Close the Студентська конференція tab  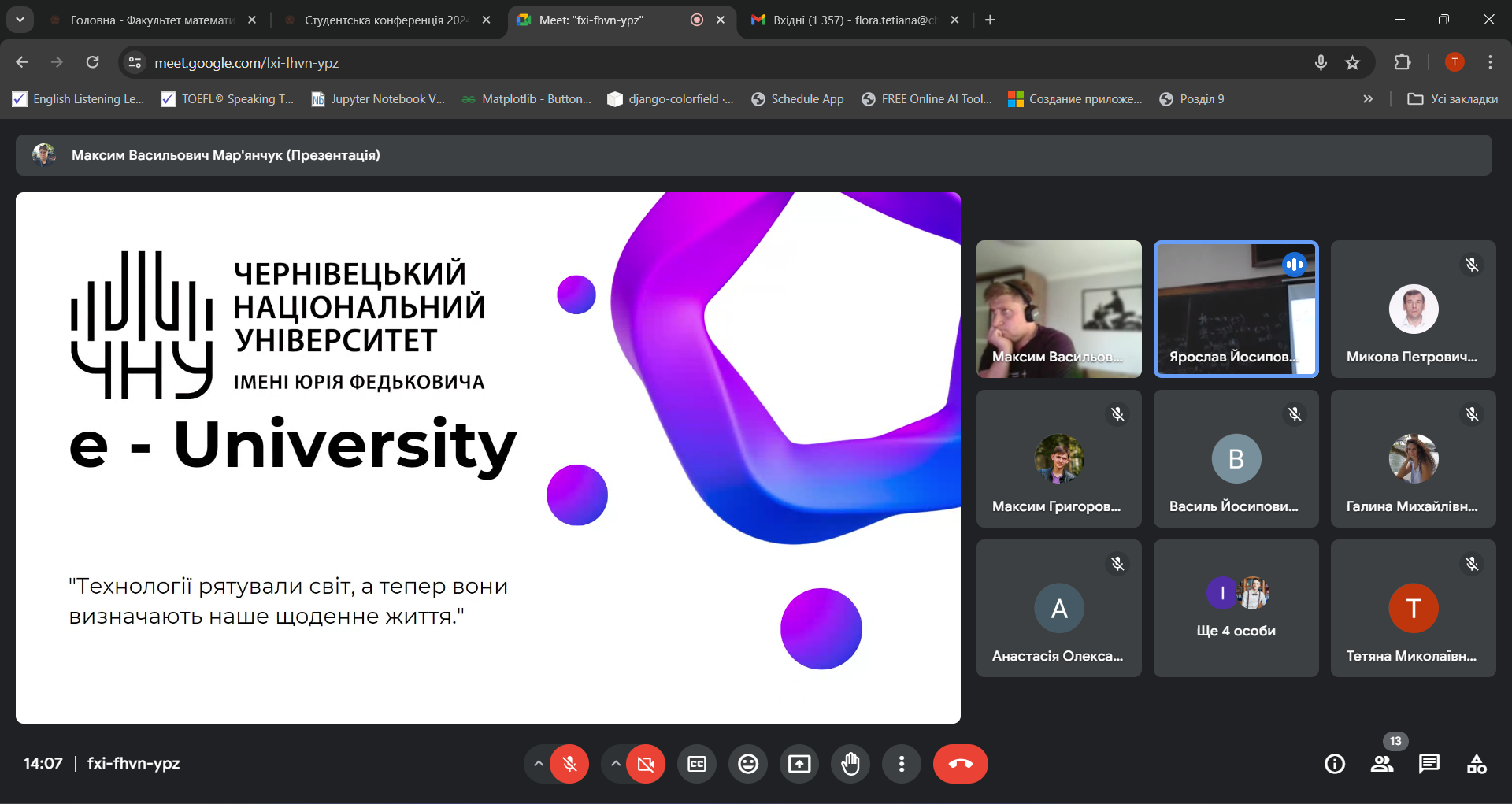(486, 20)
